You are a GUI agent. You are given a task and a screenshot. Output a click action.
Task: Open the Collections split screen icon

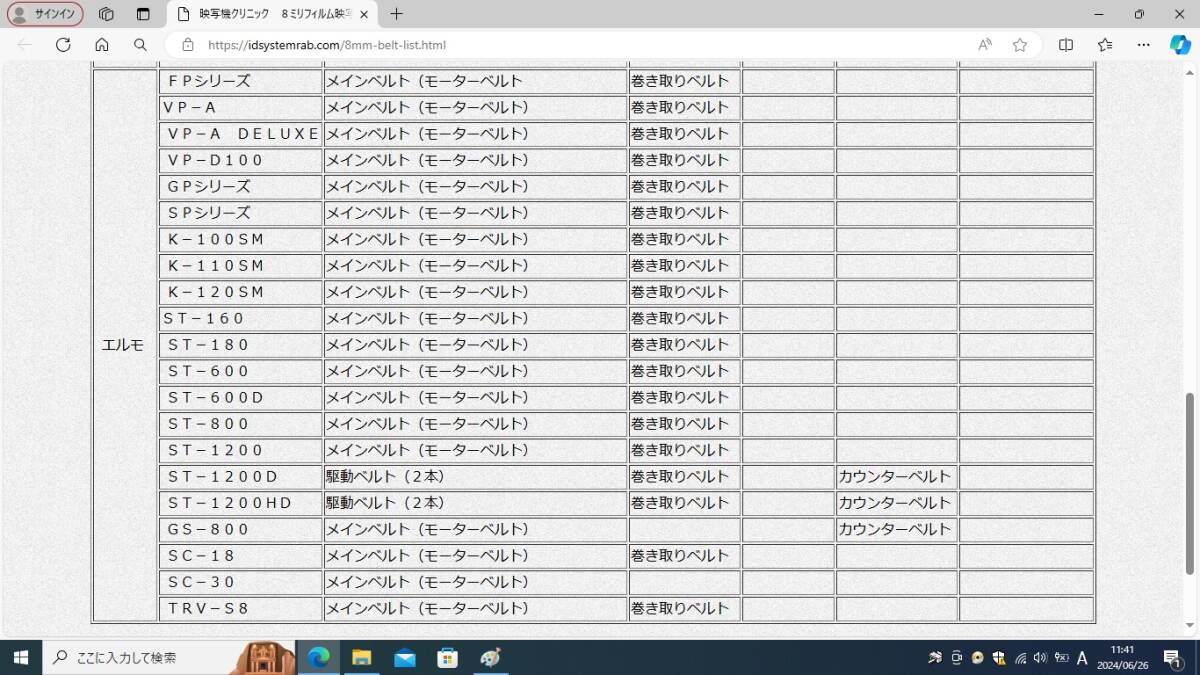click(x=1065, y=45)
